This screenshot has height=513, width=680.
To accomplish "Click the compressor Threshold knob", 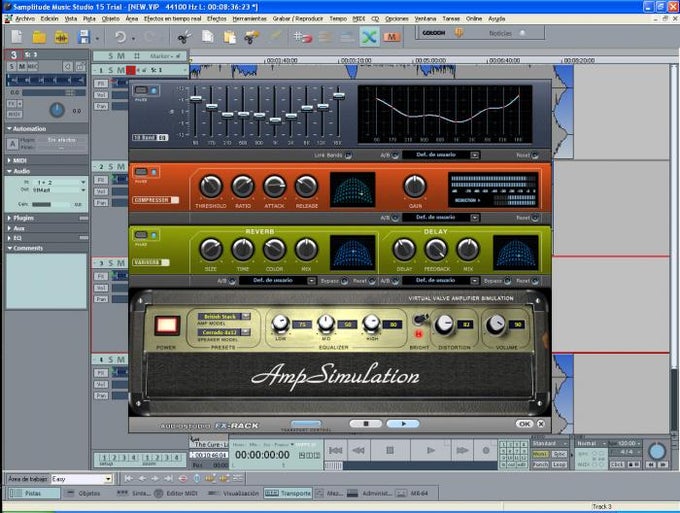I will pos(211,186).
